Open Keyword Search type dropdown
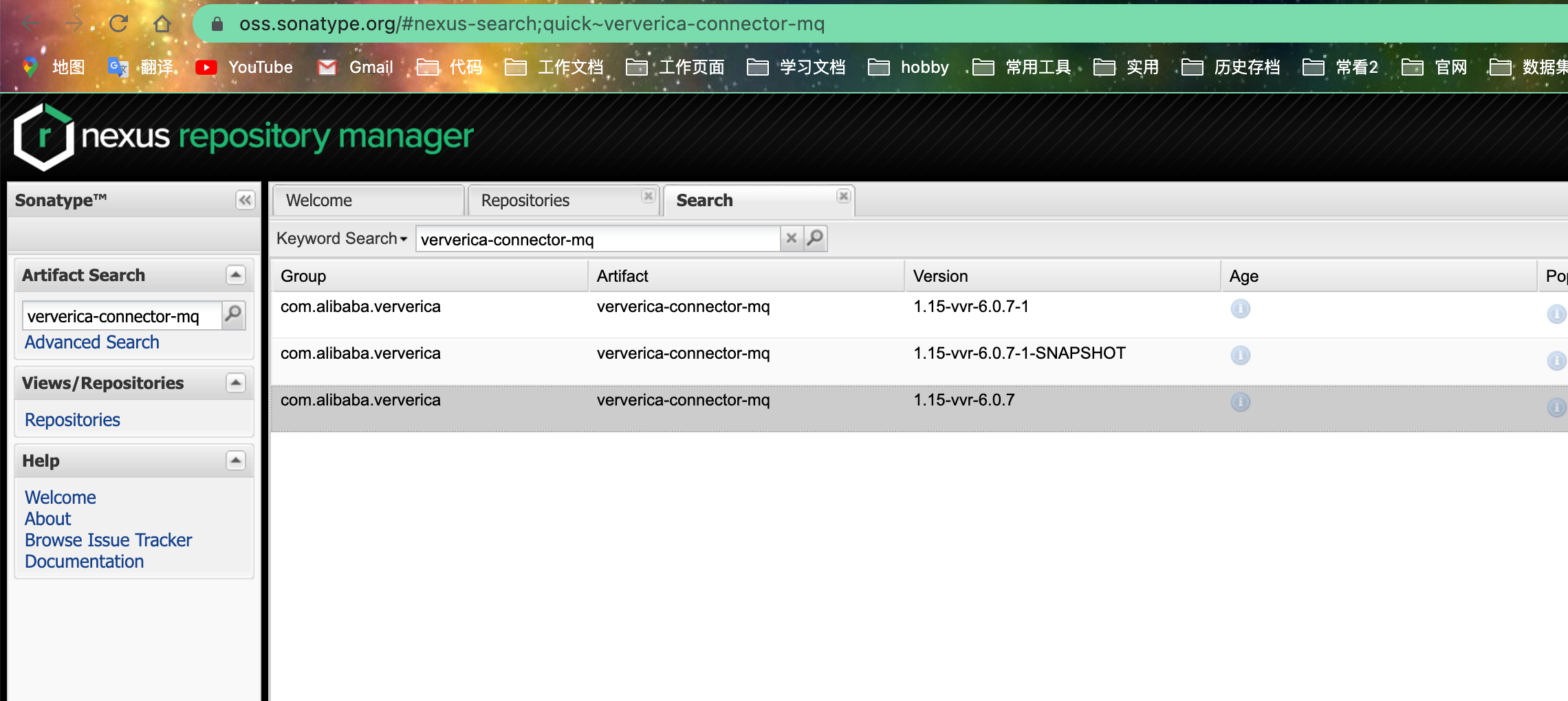Screen dimensions: 1568x701 [x=342, y=238]
